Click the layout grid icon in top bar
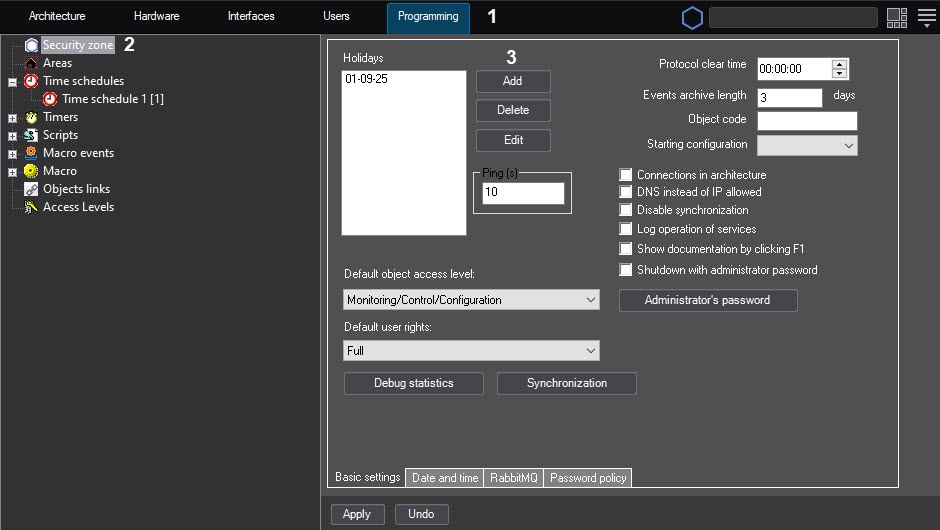940x530 pixels. click(896, 17)
